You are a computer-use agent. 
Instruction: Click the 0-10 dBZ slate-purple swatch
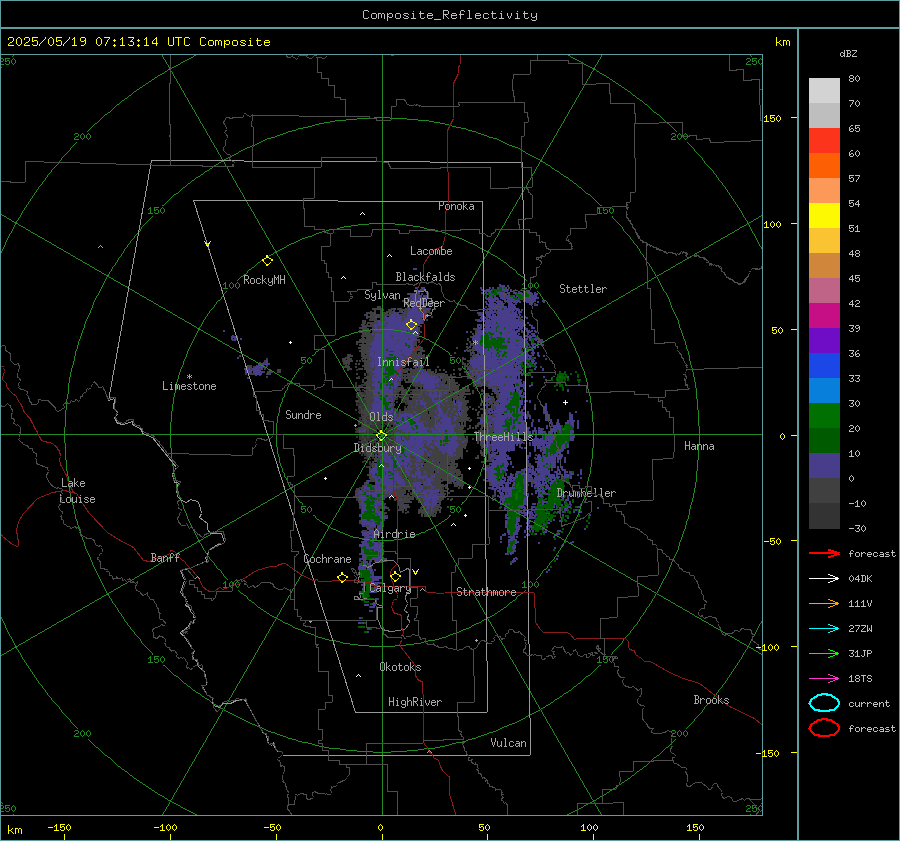click(x=824, y=466)
